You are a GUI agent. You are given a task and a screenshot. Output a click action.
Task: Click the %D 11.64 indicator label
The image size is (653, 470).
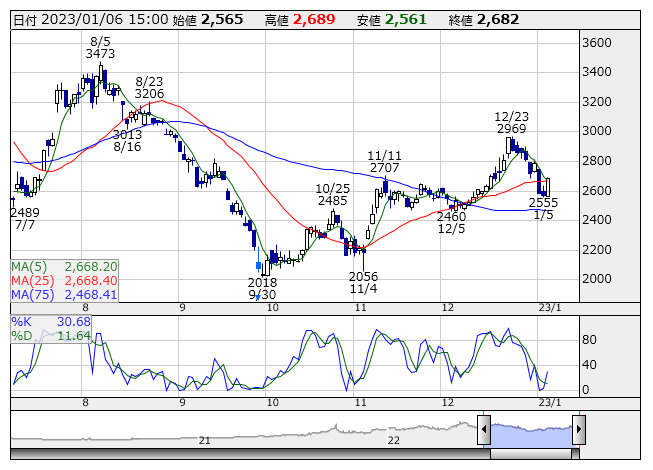(x=51, y=336)
